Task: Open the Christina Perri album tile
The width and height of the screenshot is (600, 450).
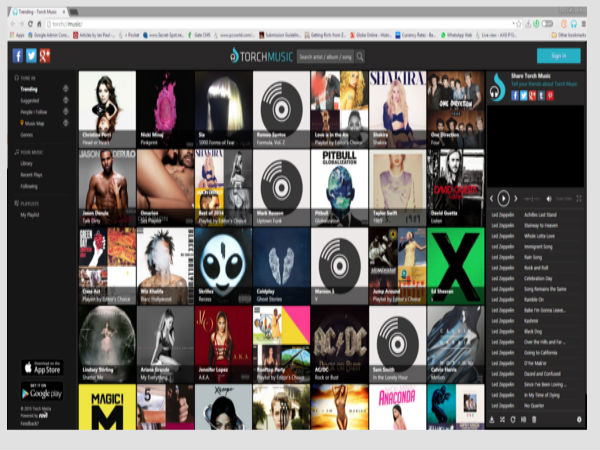Action: pyautogui.click(x=108, y=109)
